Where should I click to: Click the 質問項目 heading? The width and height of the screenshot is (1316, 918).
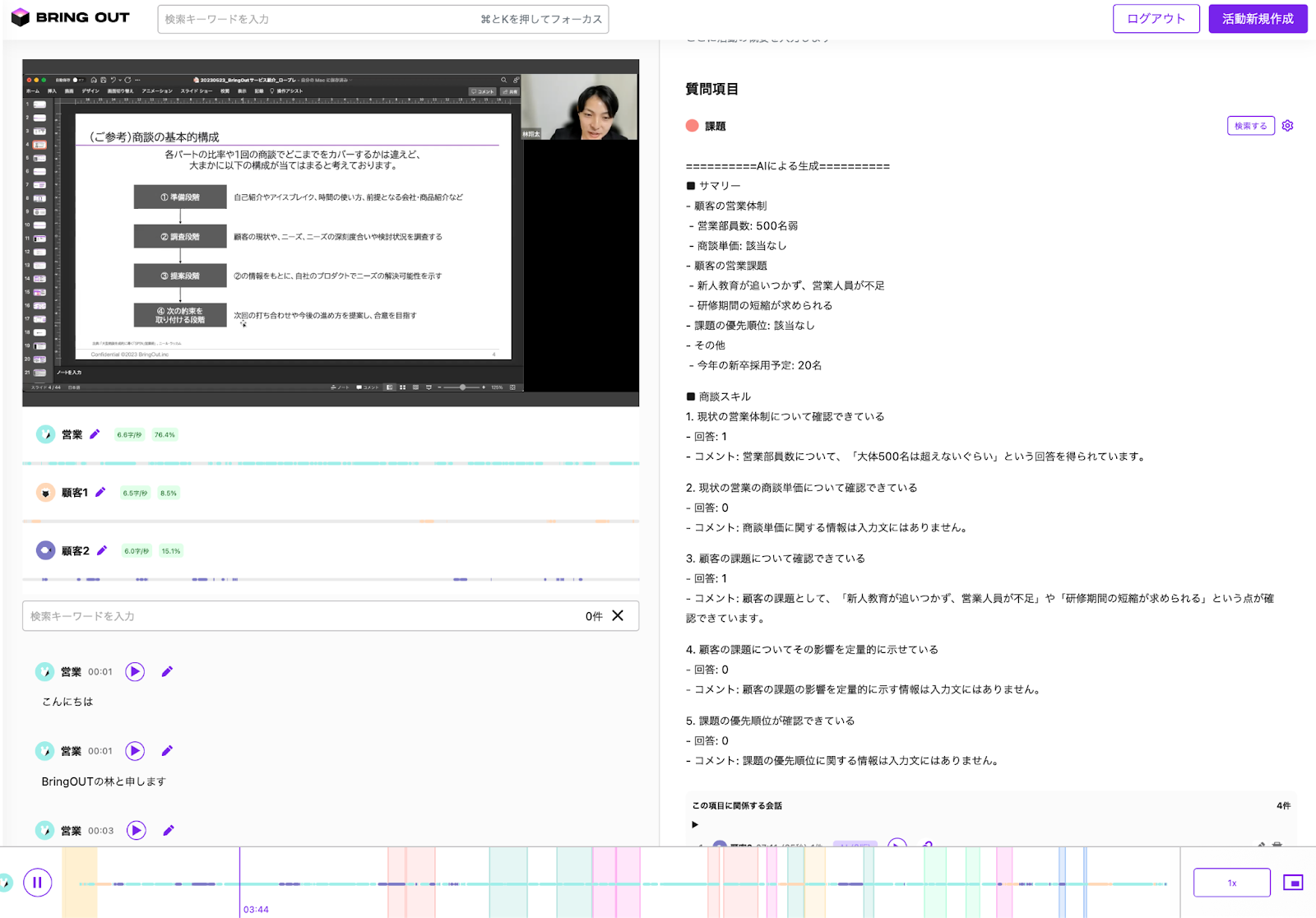(711, 89)
